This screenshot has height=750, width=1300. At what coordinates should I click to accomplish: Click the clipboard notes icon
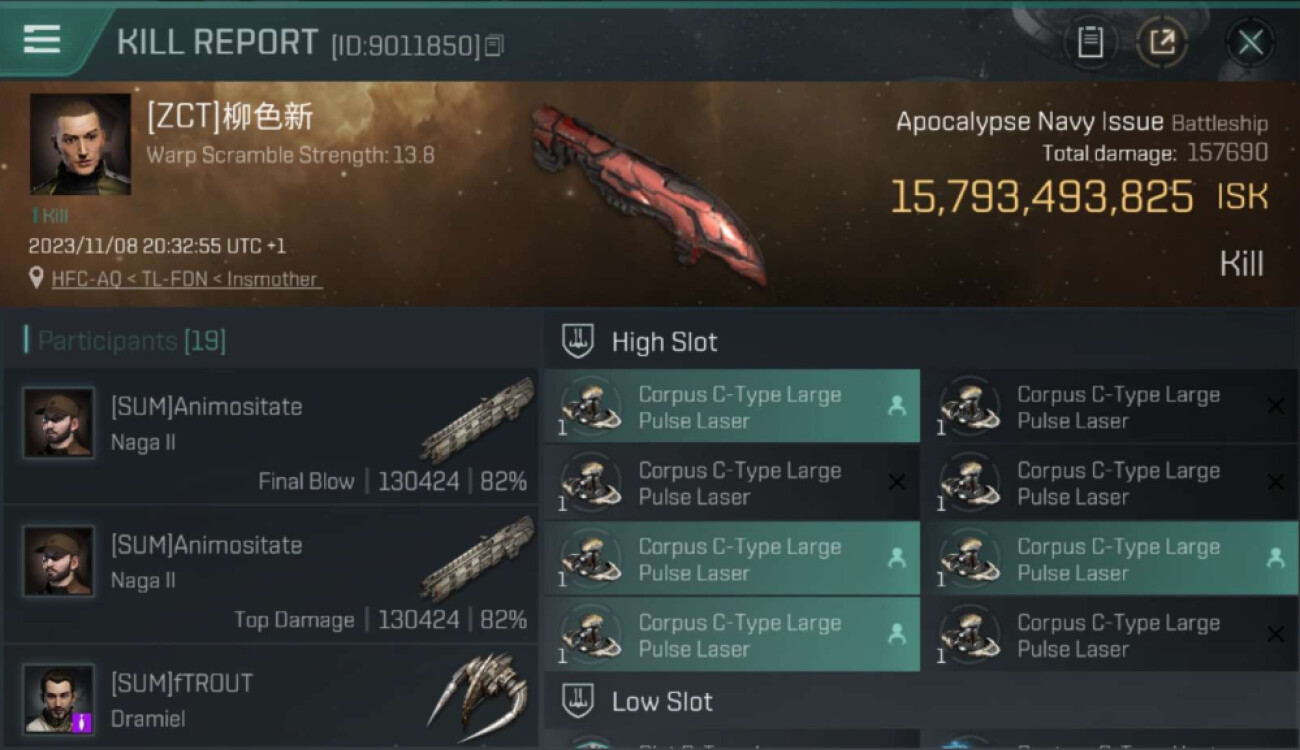(x=1090, y=42)
